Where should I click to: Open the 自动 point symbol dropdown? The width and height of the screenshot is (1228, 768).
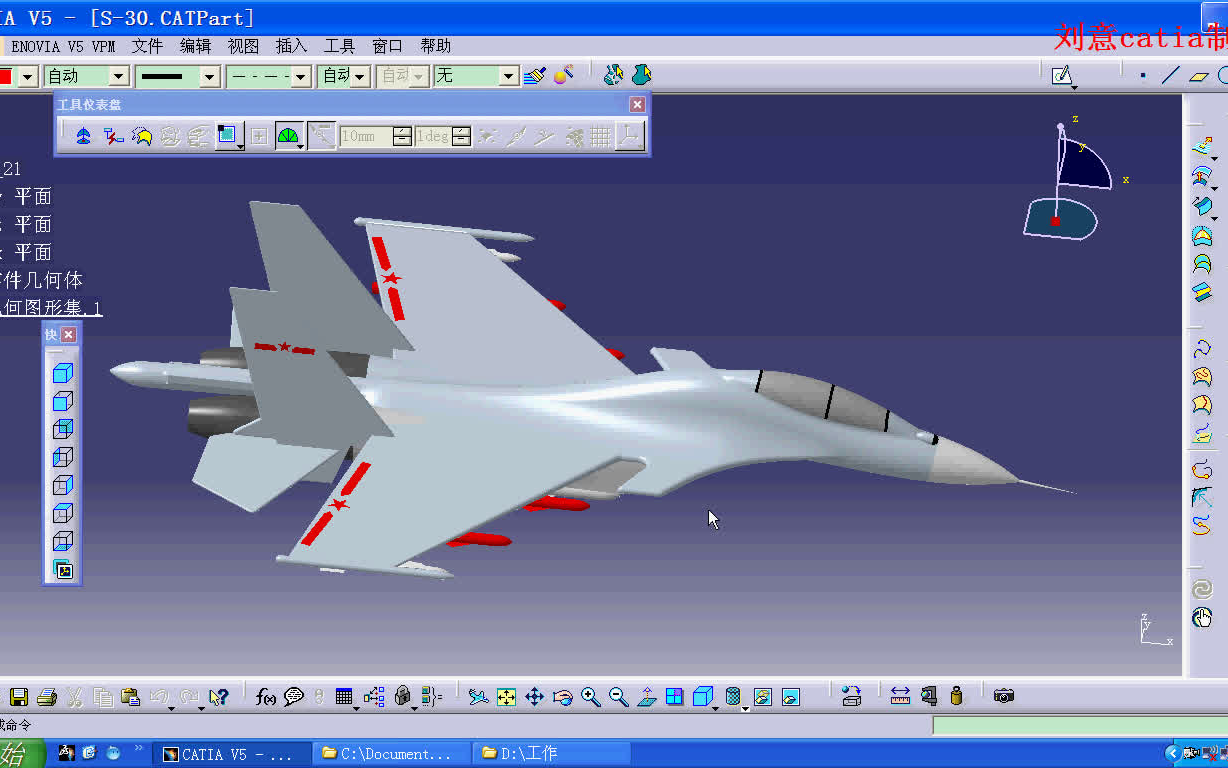(360, 76)
